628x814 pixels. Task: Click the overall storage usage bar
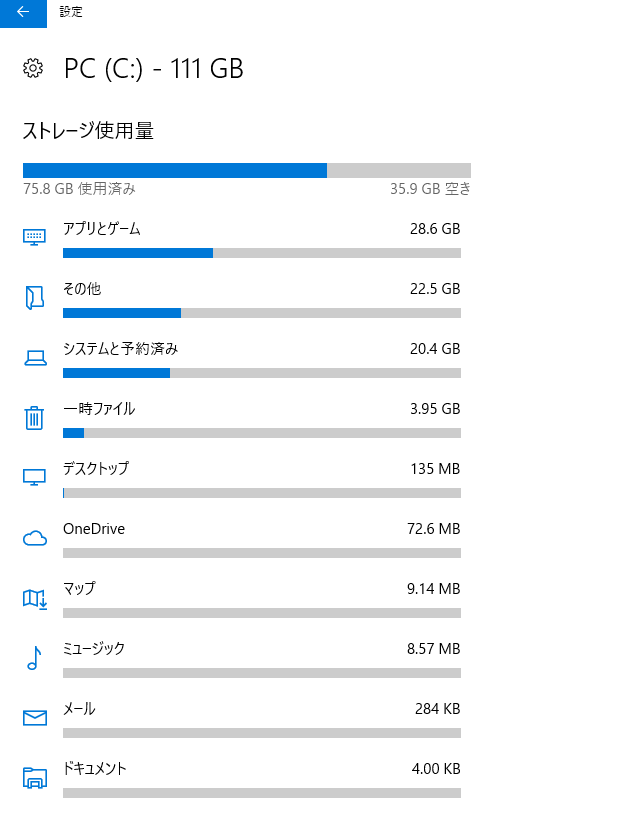(x=247, y=170)
